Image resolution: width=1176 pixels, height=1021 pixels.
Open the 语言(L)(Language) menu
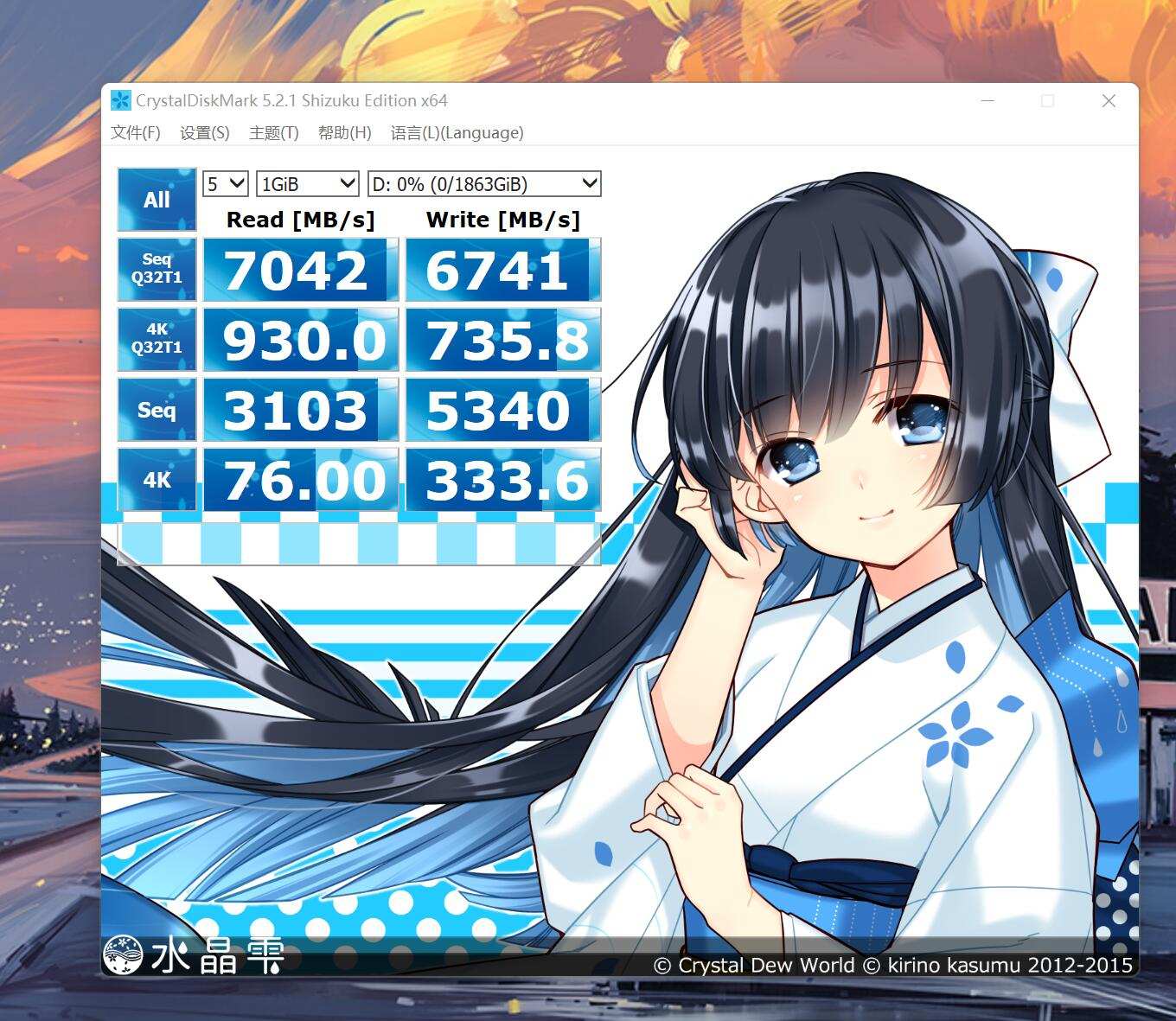457,133
